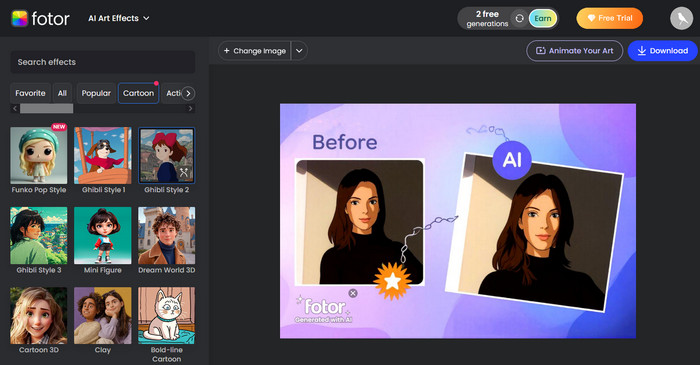Click the refresh generations icon
This screenshot has height=365, width=700.
[x=519, y=18]
